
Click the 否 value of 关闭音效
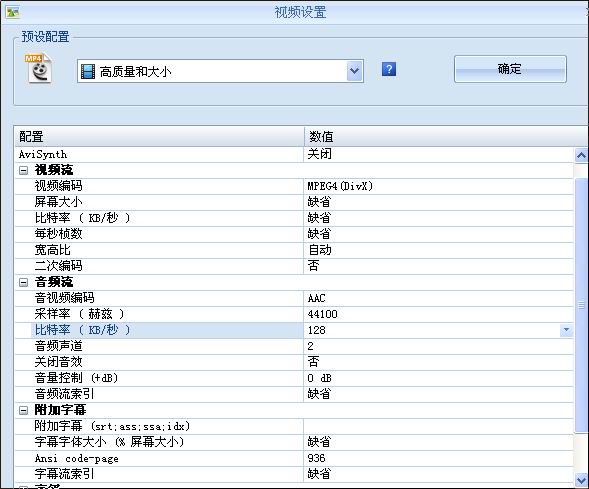[x=314, y=362]
